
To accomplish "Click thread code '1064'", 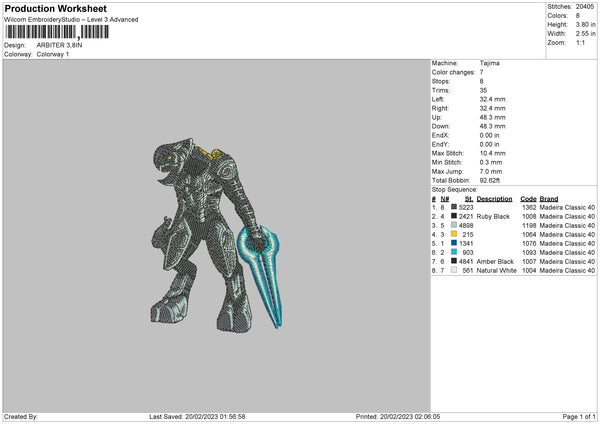I will (529, 235).
